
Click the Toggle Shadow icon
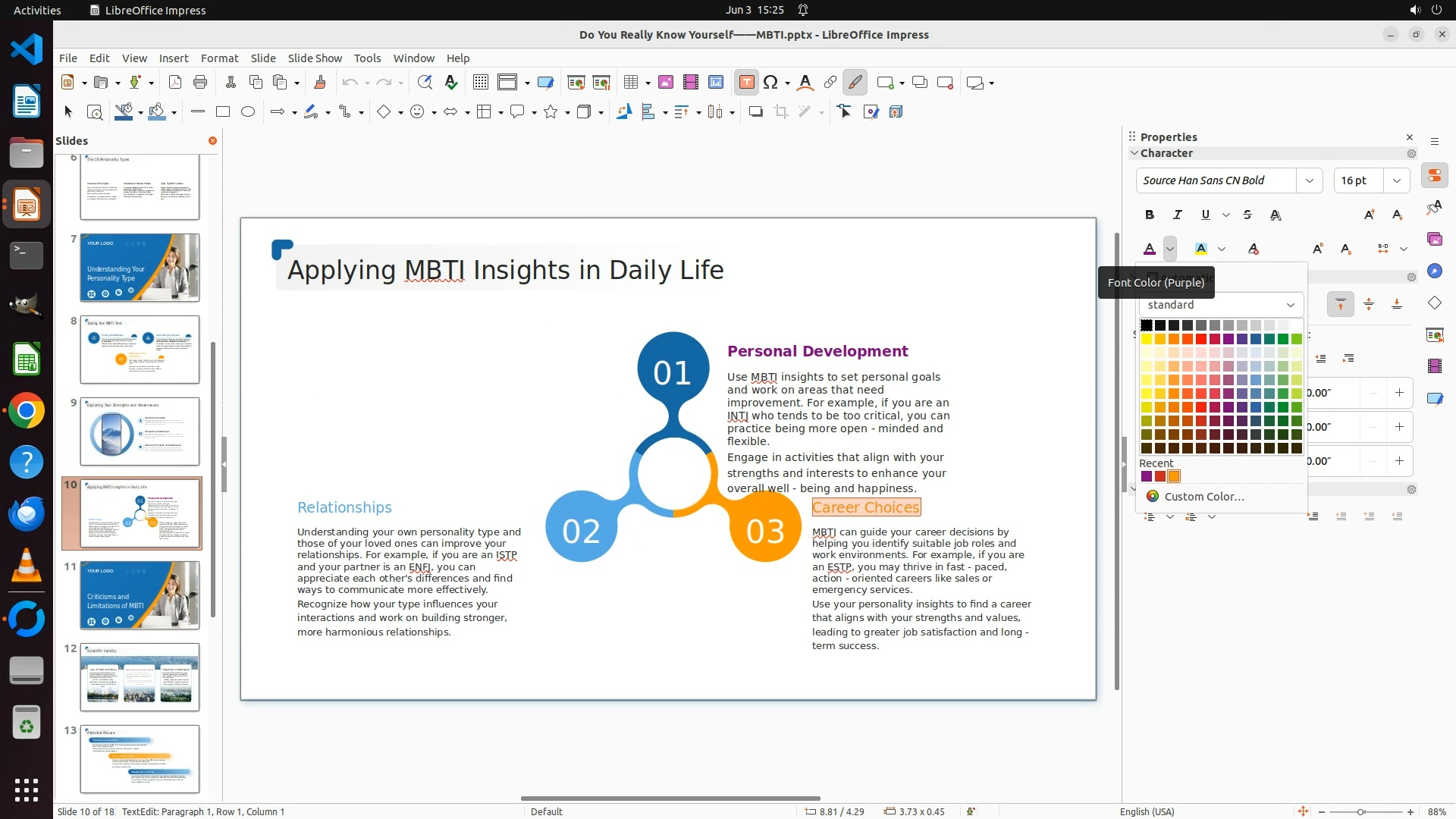click(755, 112)
